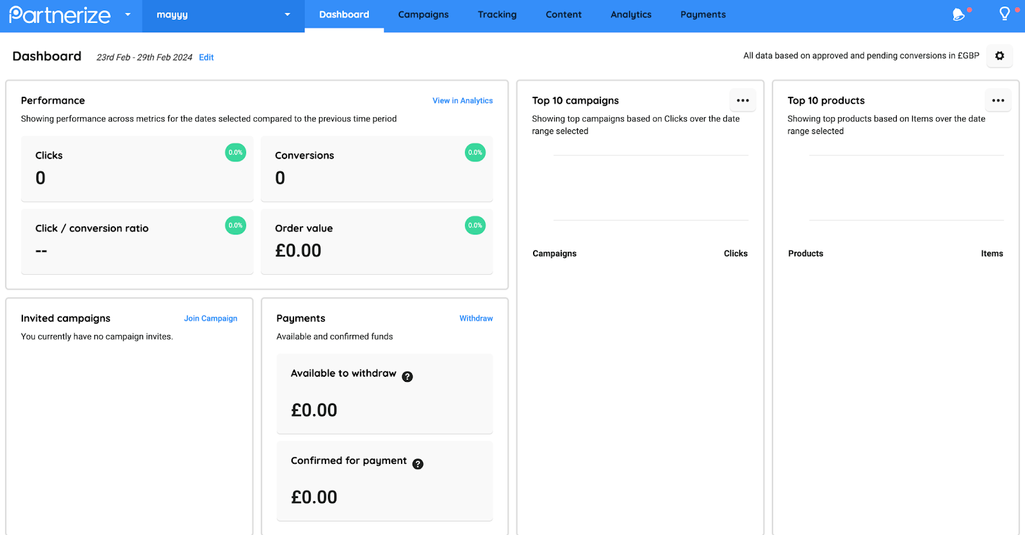
Task: Click the Withdraw link
Action: (476, 319)
